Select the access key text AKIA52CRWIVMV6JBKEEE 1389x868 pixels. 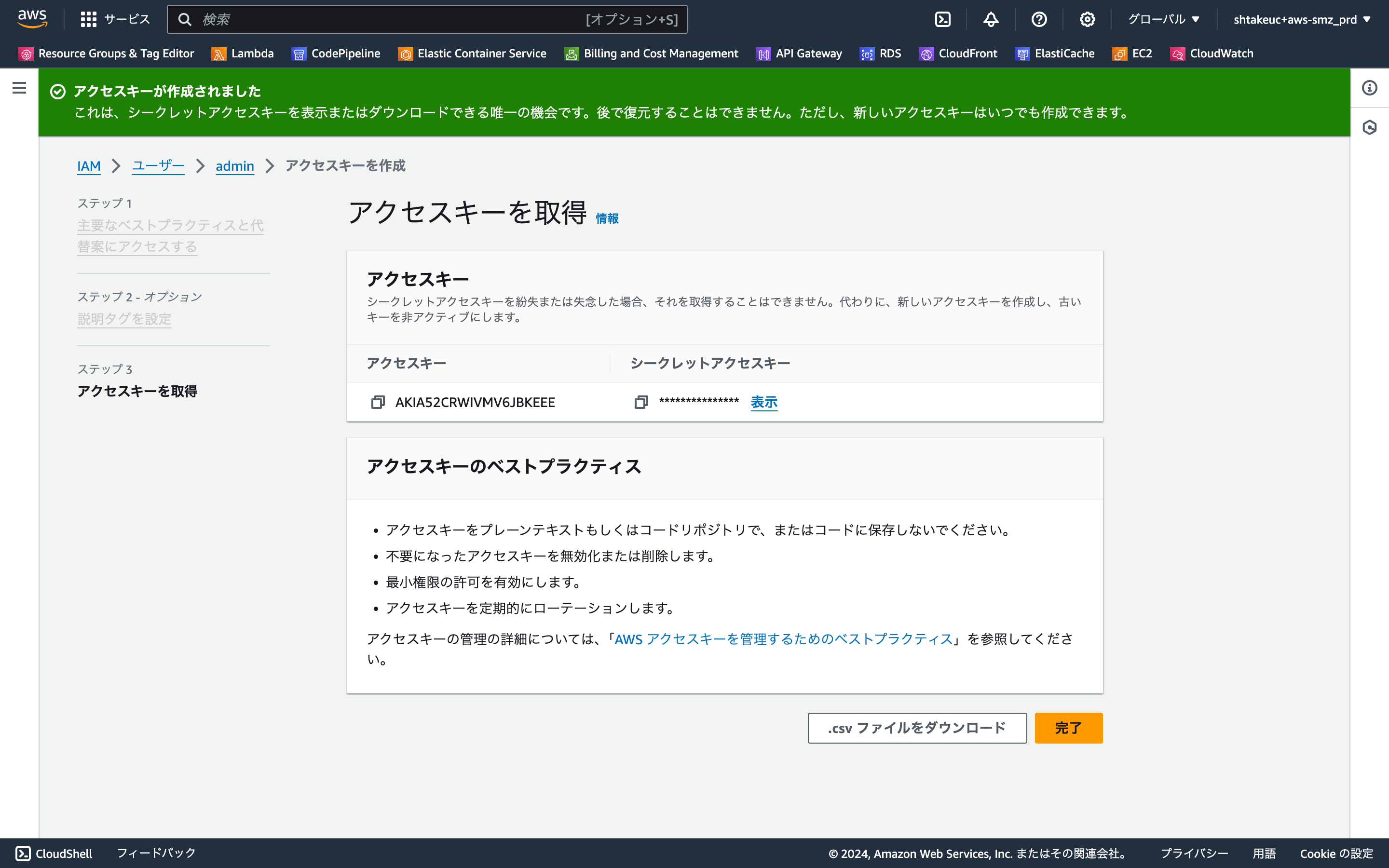475,402
